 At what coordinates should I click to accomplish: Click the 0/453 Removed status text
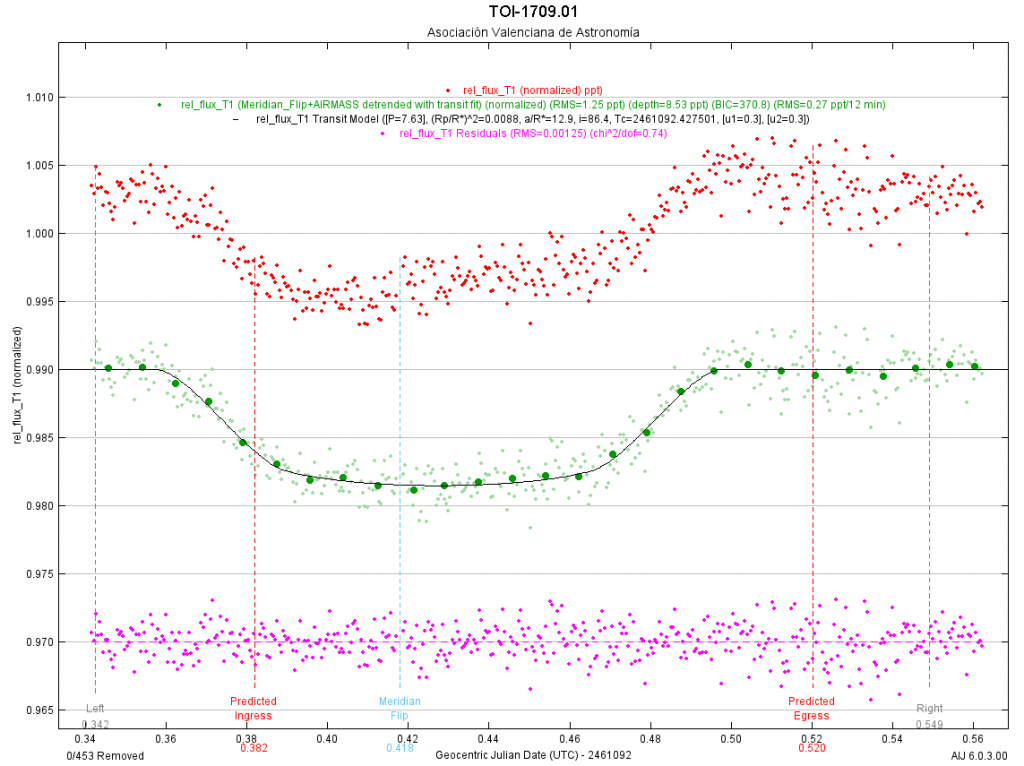click(x=105, y=756)
